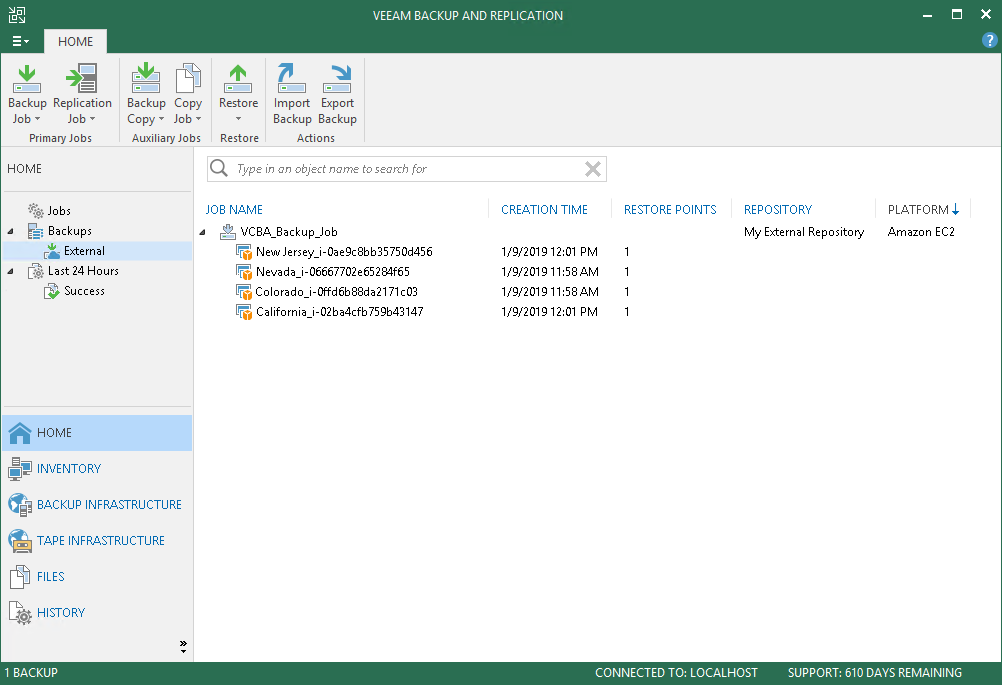The image size is (1002, 685).
Task: Open the INVENTORY view
Action: (97, 469)
